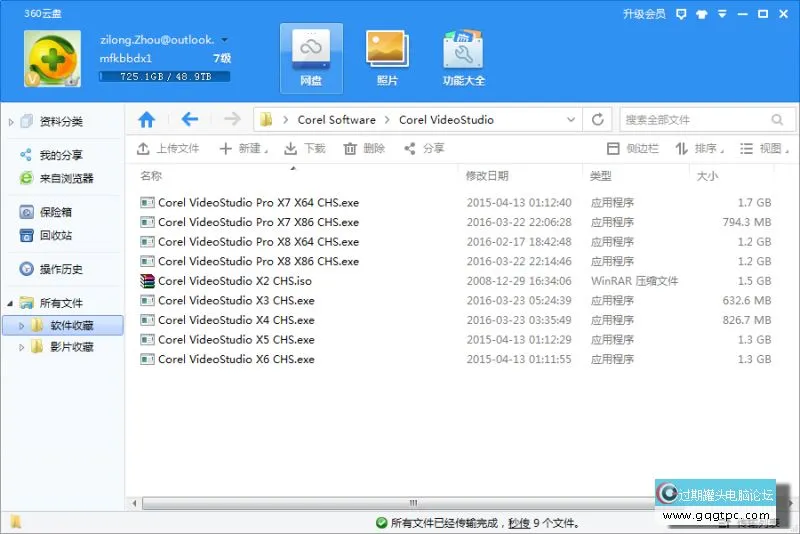Image resolution: width=800 pixels, height=534 pixels.
Task: Select the 影片收藏 folder
Action: tap(72, 347)
